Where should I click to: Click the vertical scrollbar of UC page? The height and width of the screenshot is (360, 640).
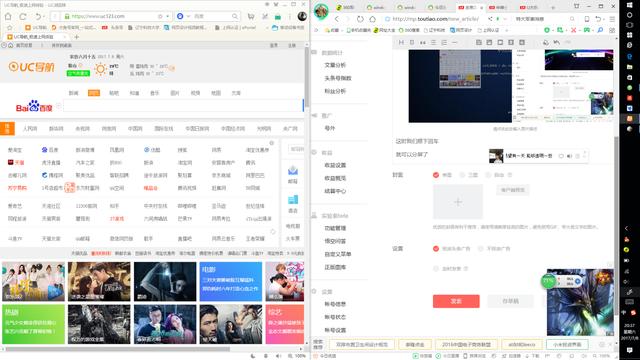pos(307,76)
